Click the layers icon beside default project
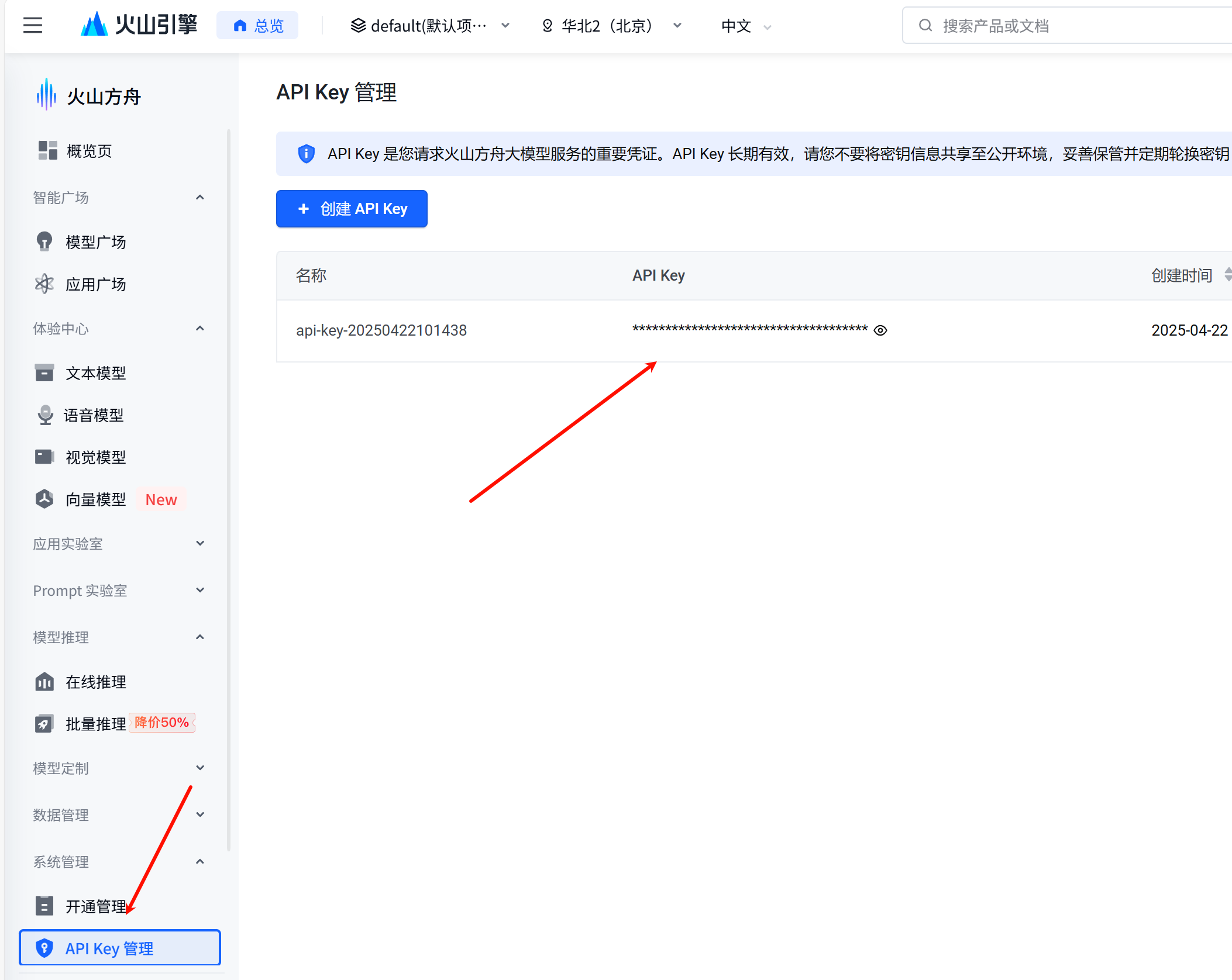Screen dimensions: 1232x980 click(358, 25)
